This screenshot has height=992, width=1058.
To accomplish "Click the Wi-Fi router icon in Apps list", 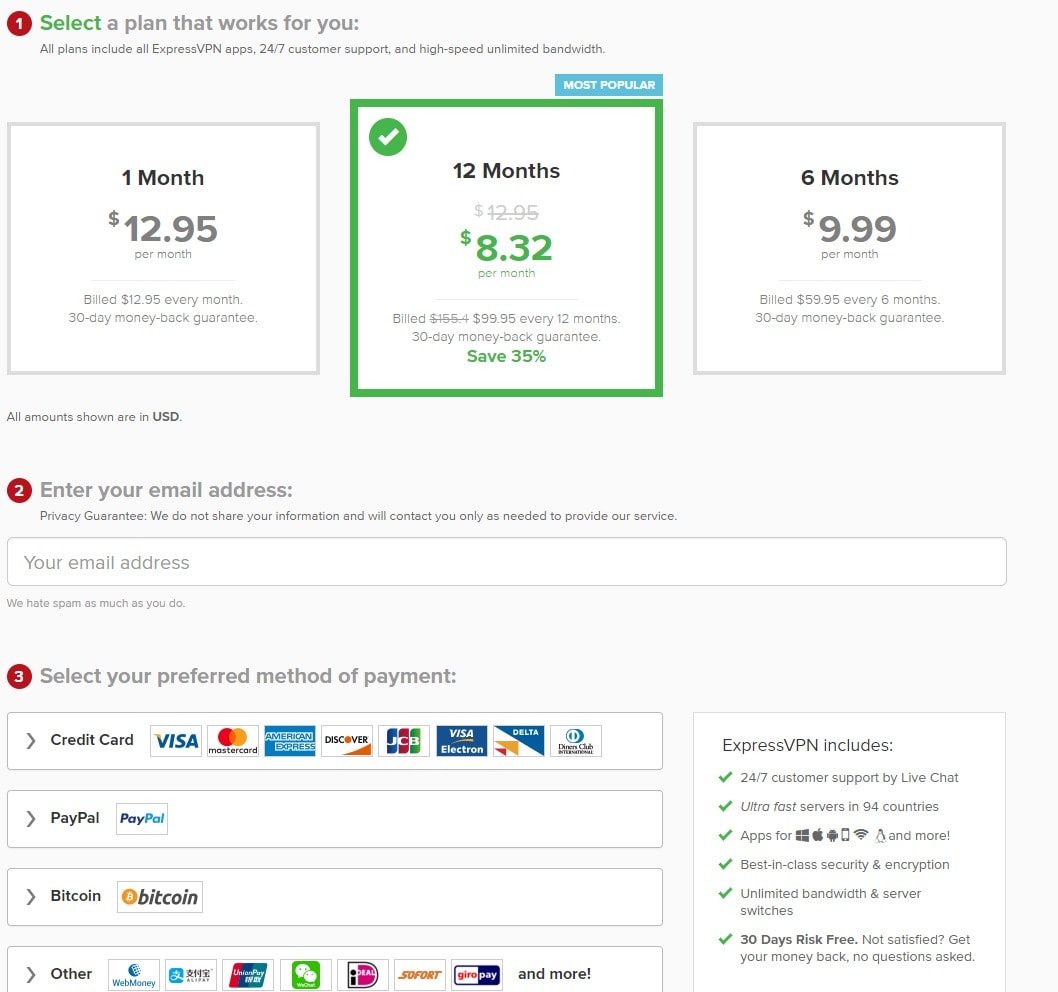I will tap(860, 835).
